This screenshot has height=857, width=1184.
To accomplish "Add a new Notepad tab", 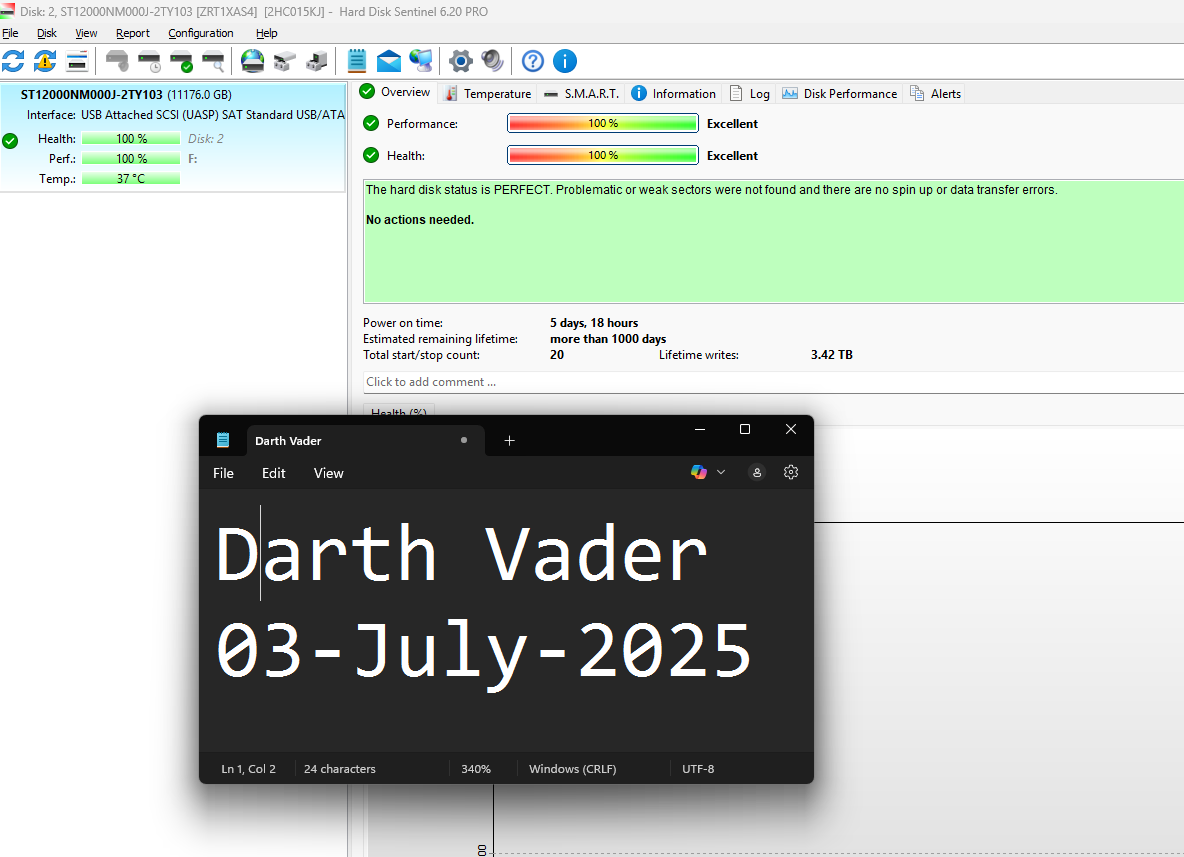I will tap(509, 440).
